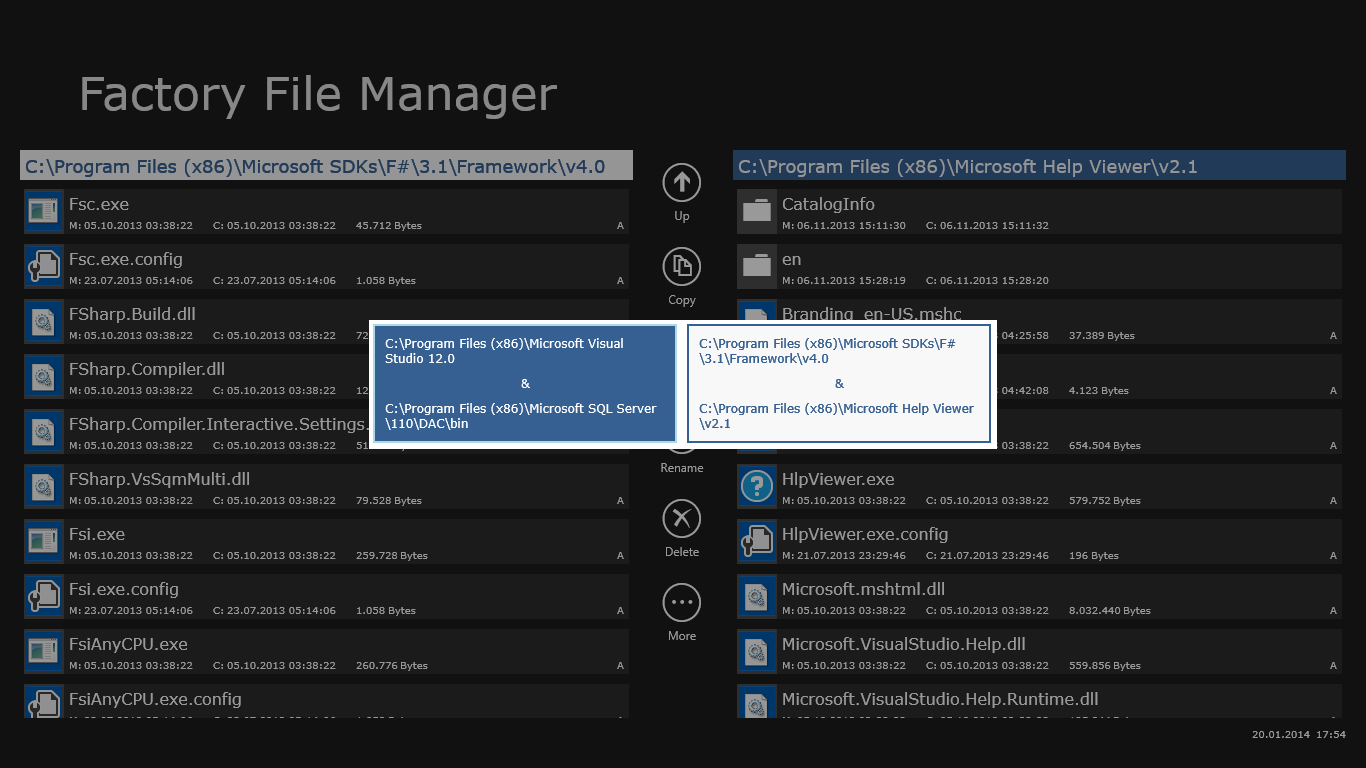Click the Fsc.exe application icon
The height and width of the screenshot is (768, 1366).
pyautogui.click(x=43, y=211)
